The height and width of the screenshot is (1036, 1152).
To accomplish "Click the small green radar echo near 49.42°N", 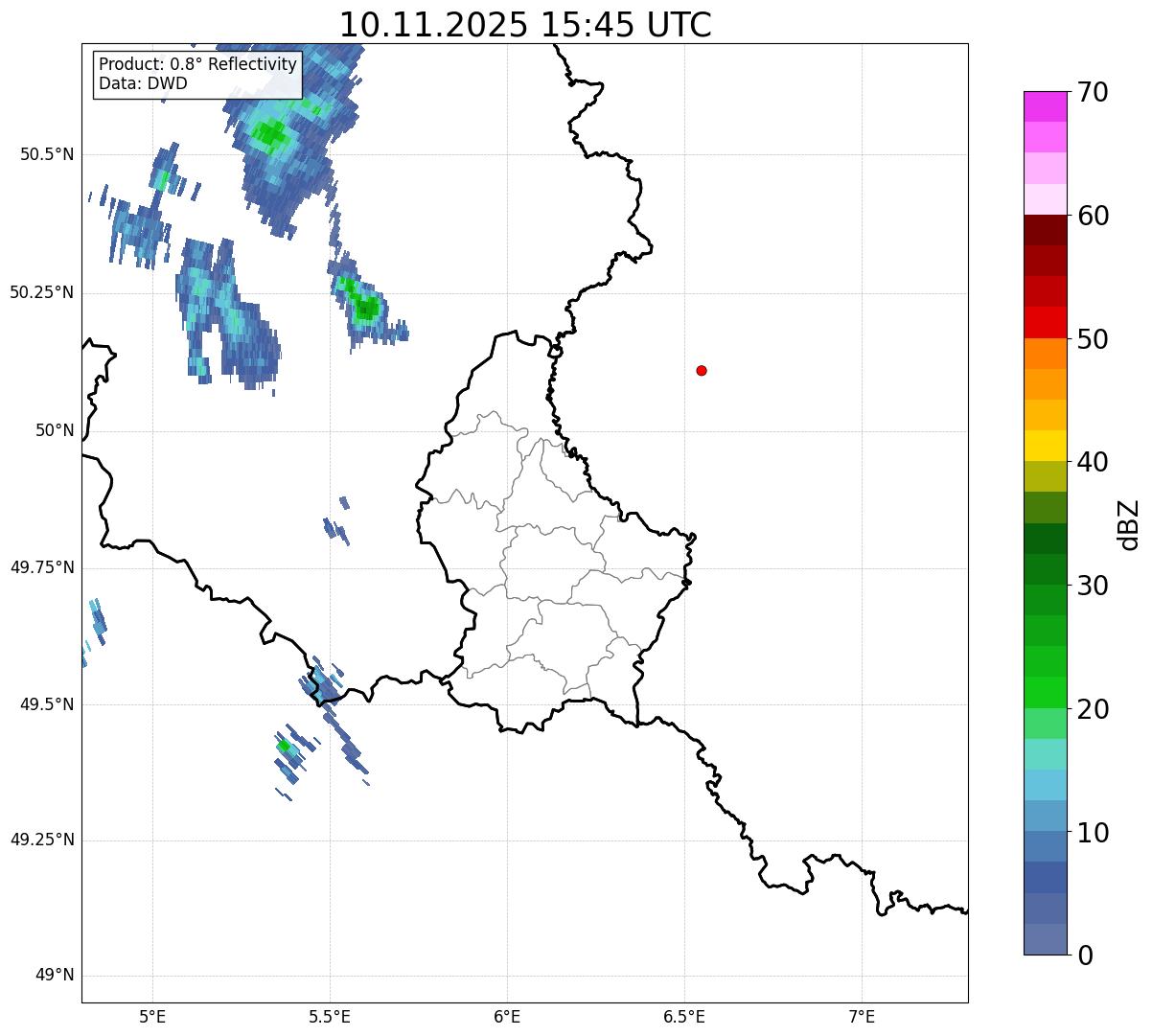I will (284, 746).
